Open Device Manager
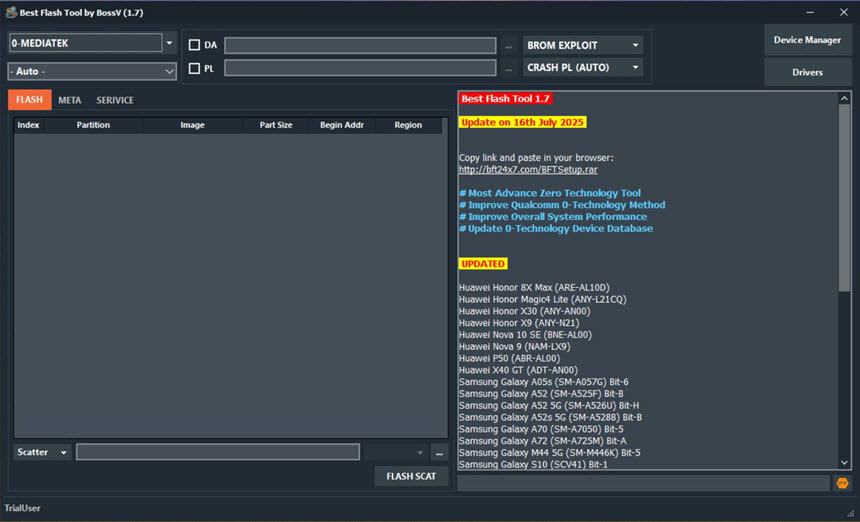Viewport: 860px width, 522px height. click(x=807, y=40)
